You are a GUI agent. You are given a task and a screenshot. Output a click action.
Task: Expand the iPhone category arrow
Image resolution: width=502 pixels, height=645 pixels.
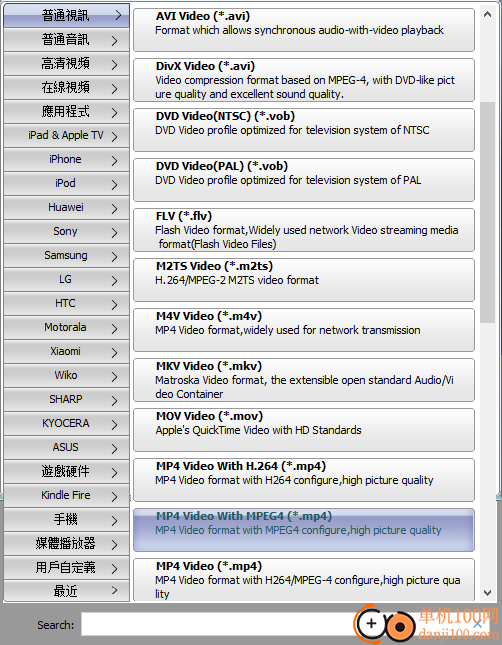114,160
